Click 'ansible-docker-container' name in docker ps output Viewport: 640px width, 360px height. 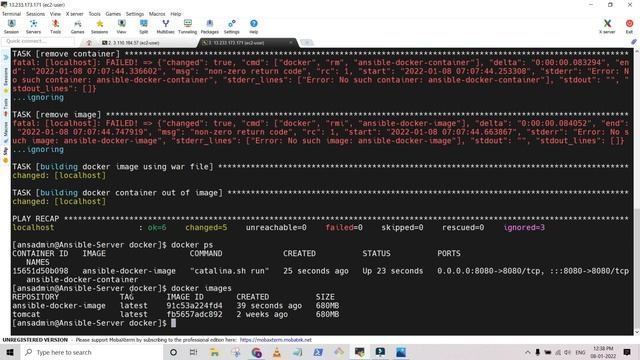pyautogui.click(x=82, y=280)
